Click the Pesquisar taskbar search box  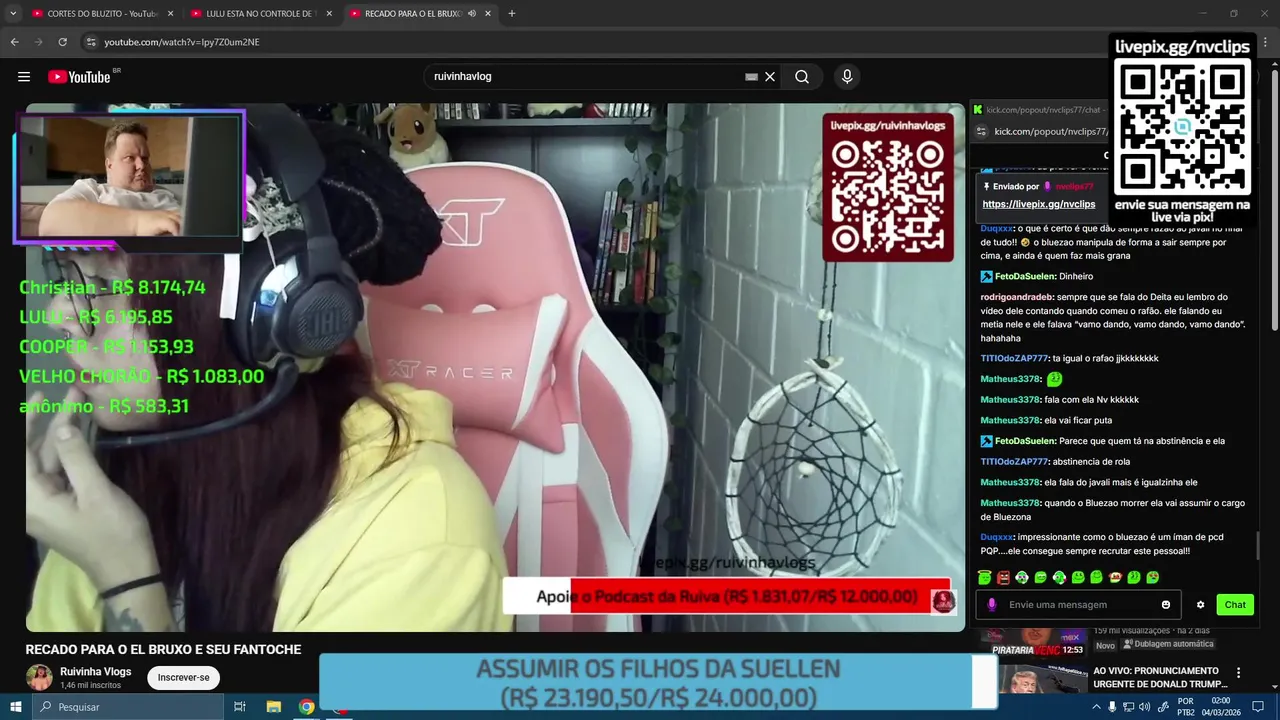(127, 707)
